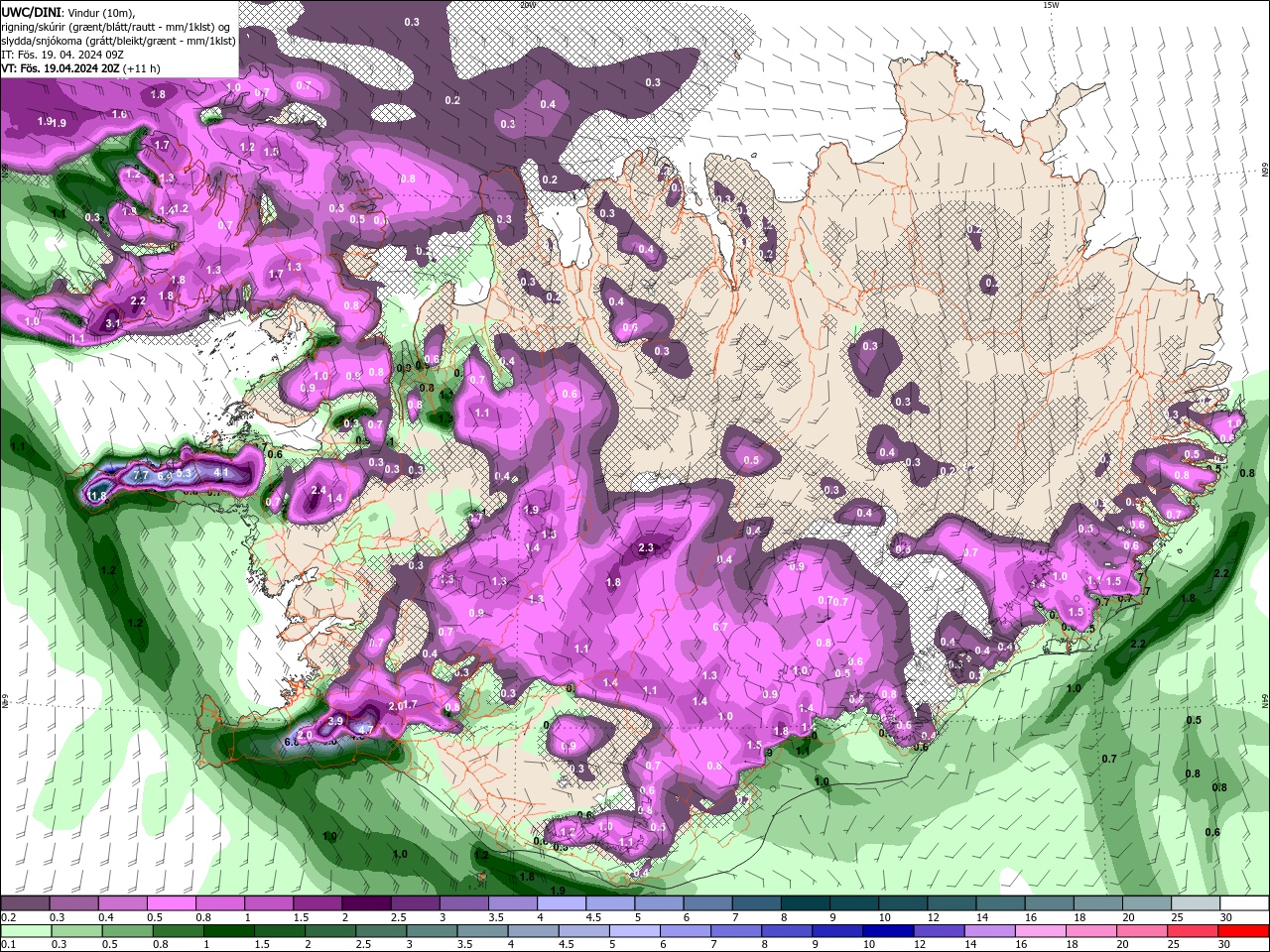This screenshot has width=1270, height=952.
Task: Click hot pink rain-scale swatch starting at 20
Action: (x=1141, y=931)
